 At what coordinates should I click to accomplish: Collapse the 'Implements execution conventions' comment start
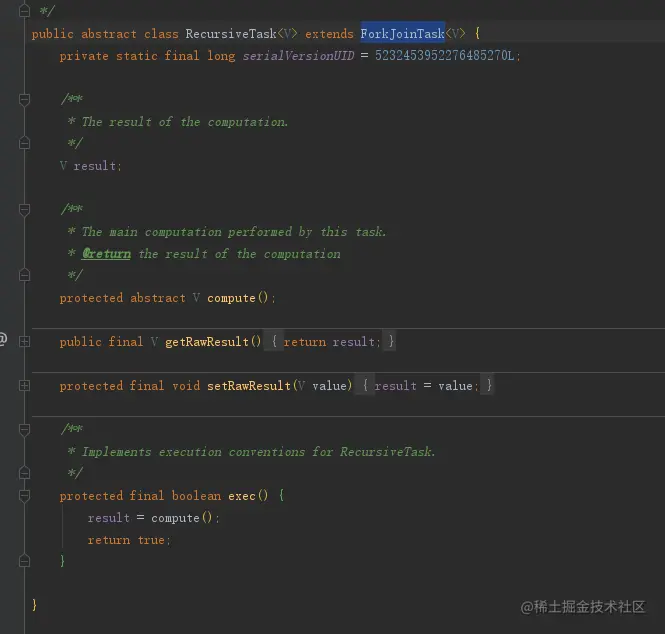(25, 430)
